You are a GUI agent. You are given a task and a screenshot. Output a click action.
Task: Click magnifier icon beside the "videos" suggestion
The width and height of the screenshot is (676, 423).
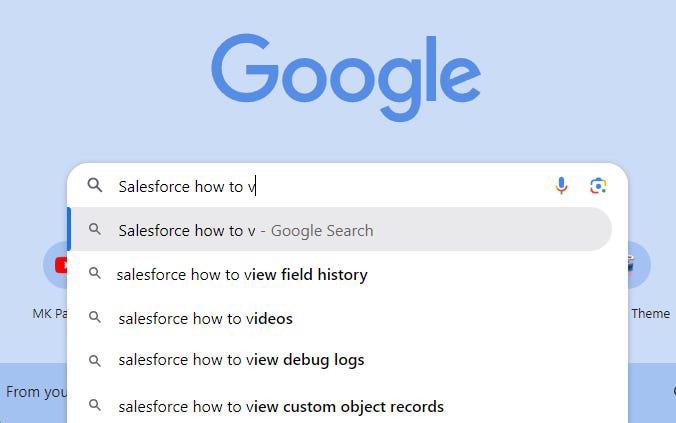click(95, 317)
